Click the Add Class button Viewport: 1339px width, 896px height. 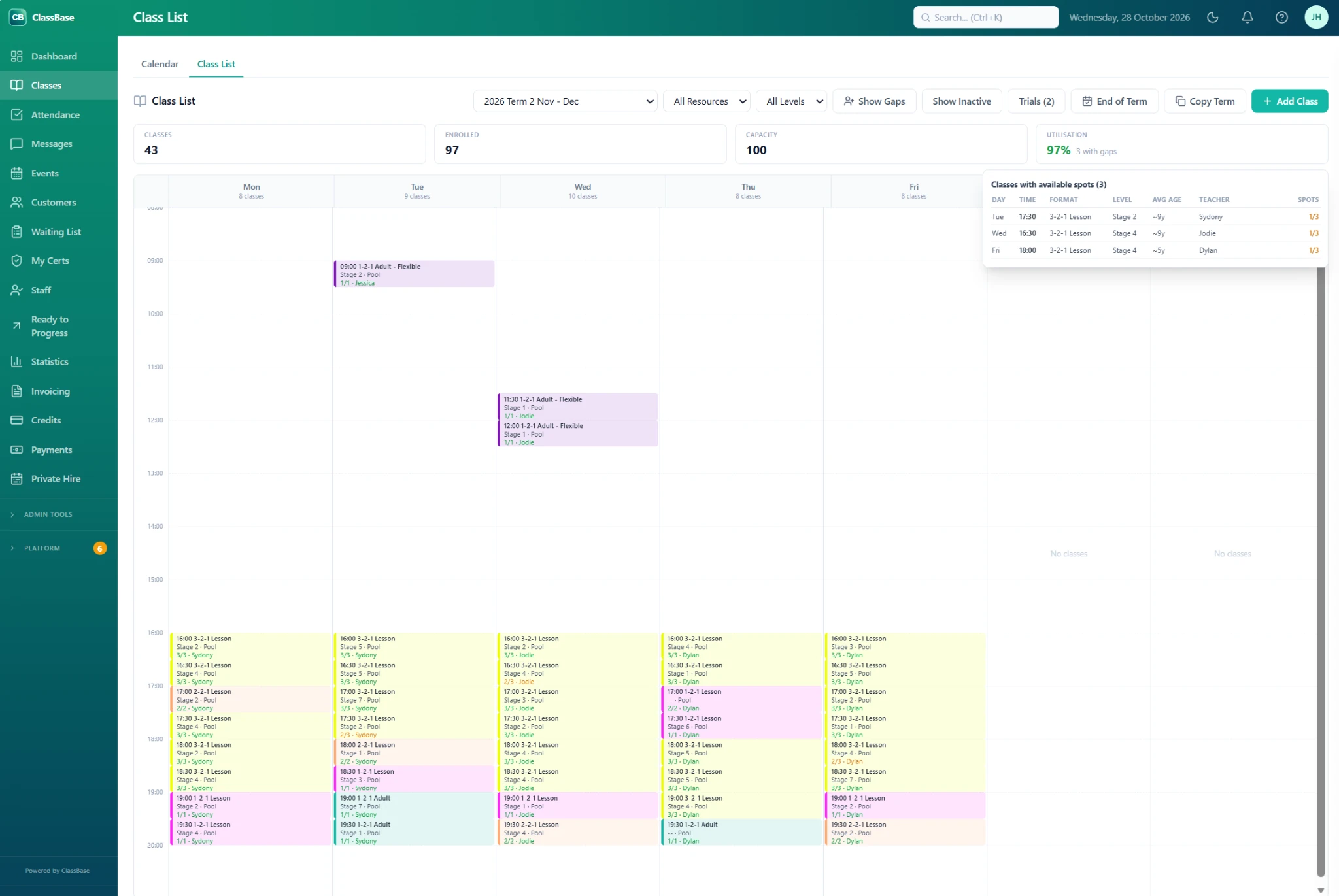click(x=1289, y=101)
